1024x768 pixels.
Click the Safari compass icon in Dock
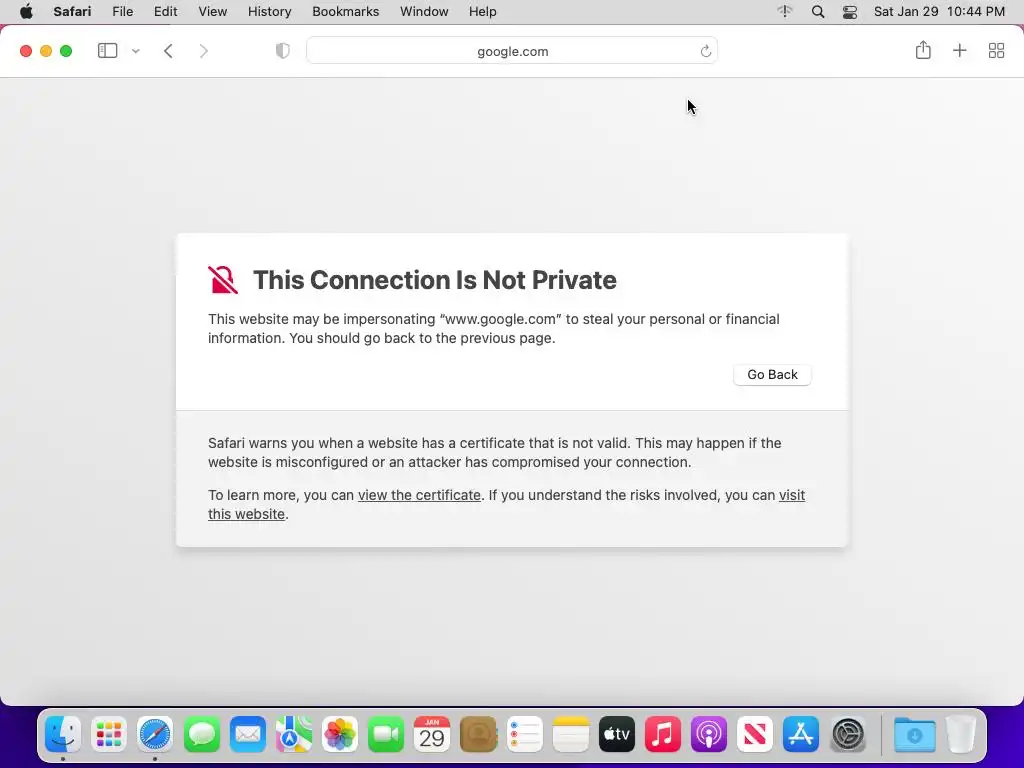click(x=155, y=734)
